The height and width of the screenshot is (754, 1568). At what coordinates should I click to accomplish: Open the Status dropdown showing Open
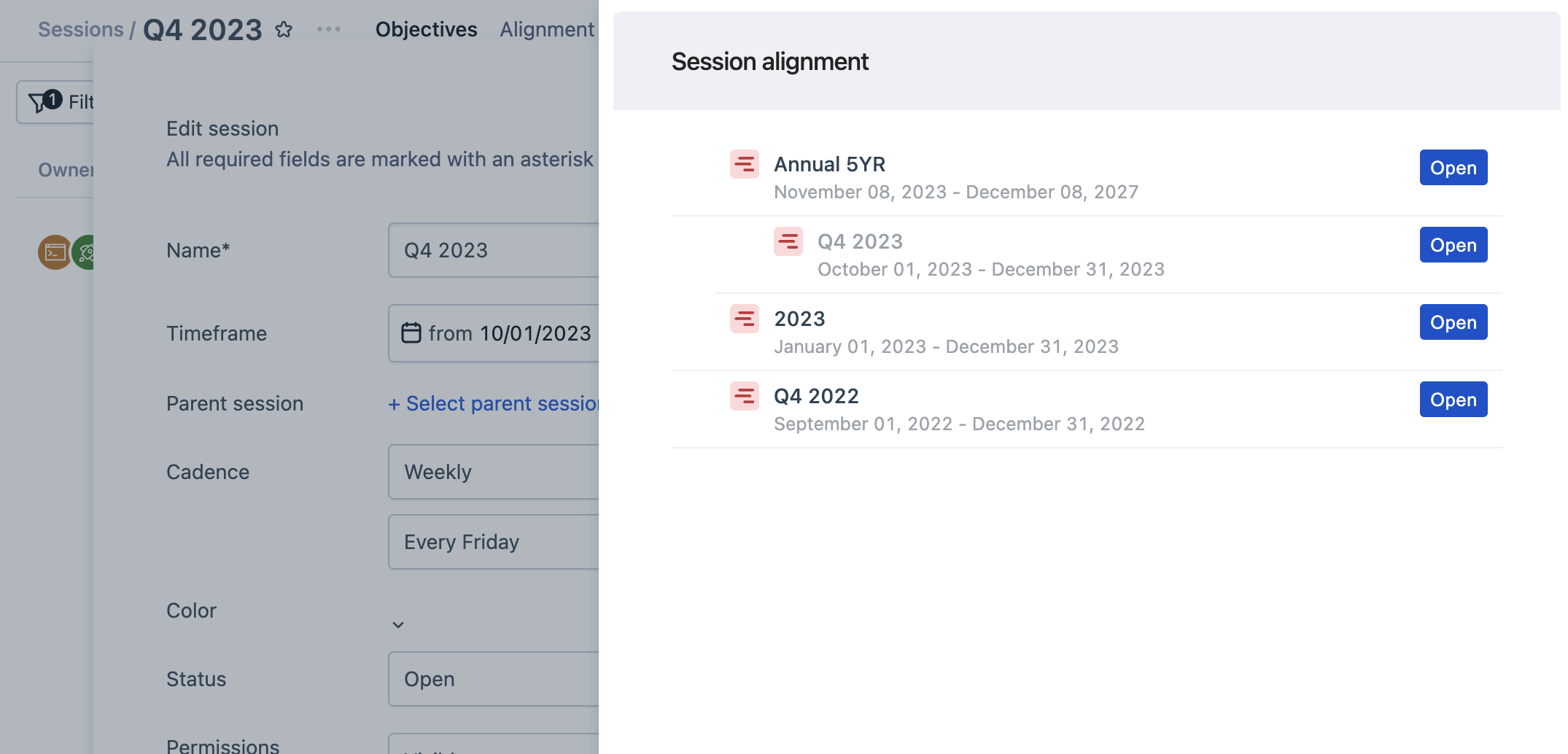(494, 679)
